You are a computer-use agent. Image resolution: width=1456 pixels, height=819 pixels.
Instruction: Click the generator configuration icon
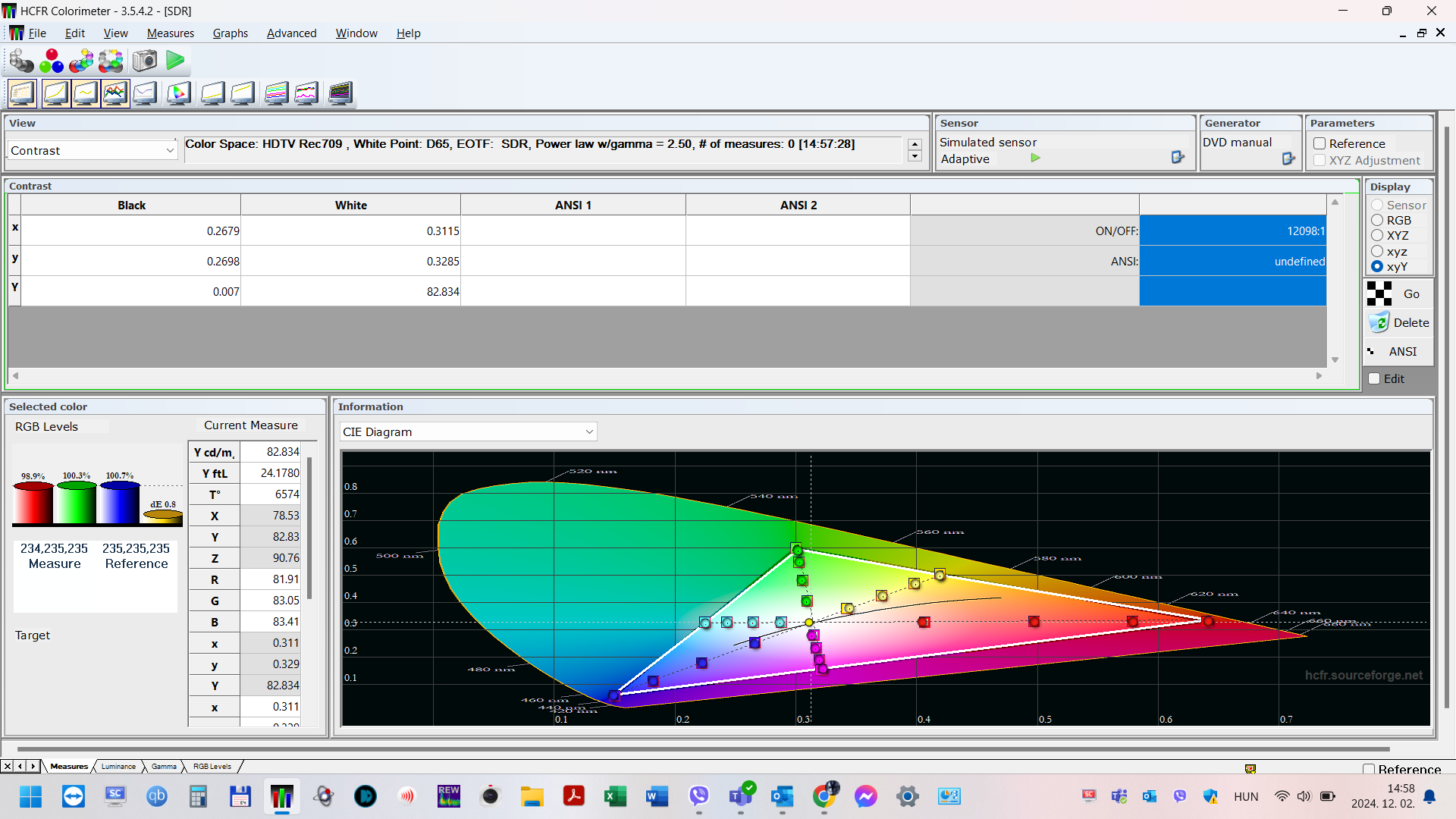(x=1288, y=158)
